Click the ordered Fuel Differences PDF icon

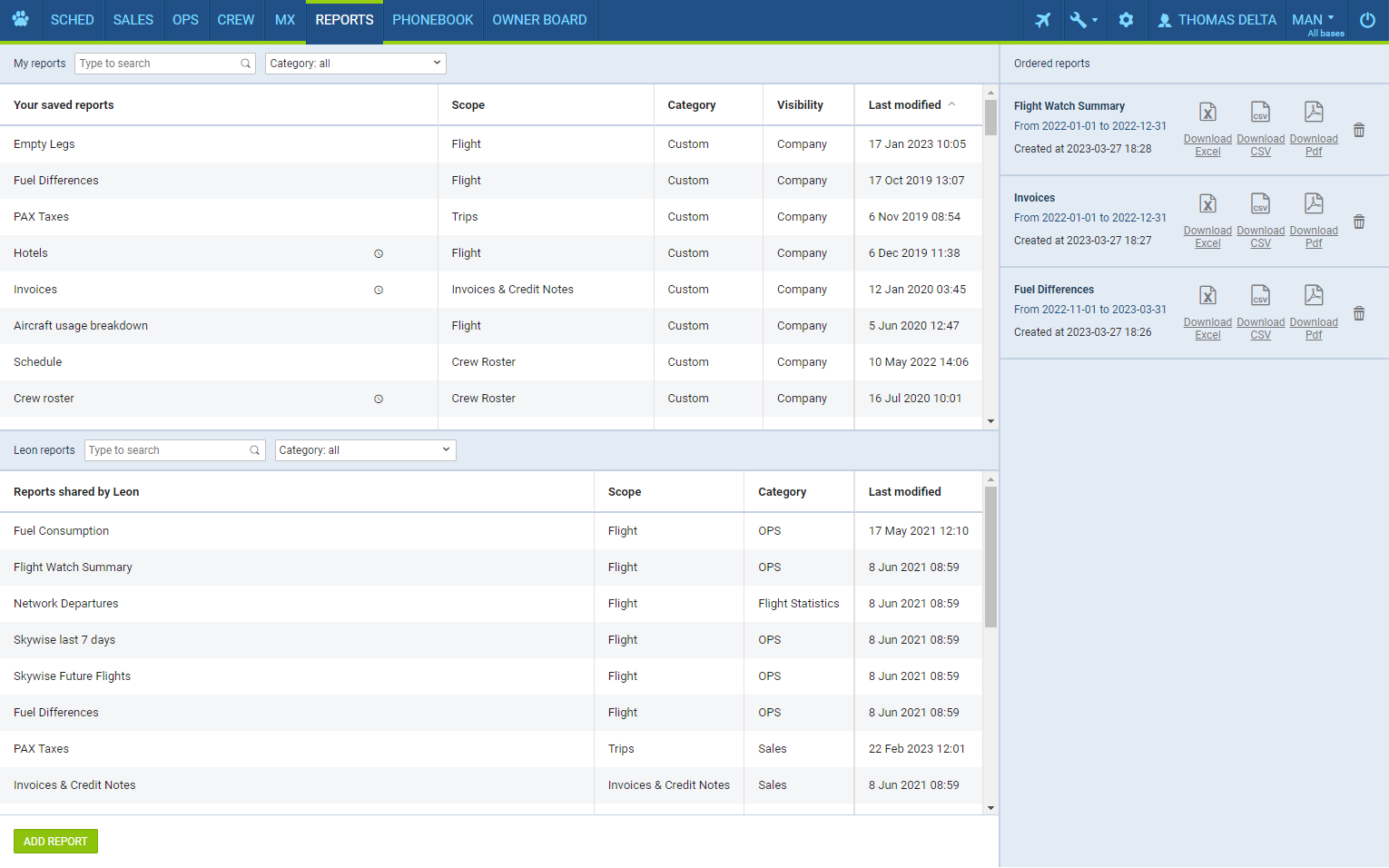click(x=1314, y=295)
